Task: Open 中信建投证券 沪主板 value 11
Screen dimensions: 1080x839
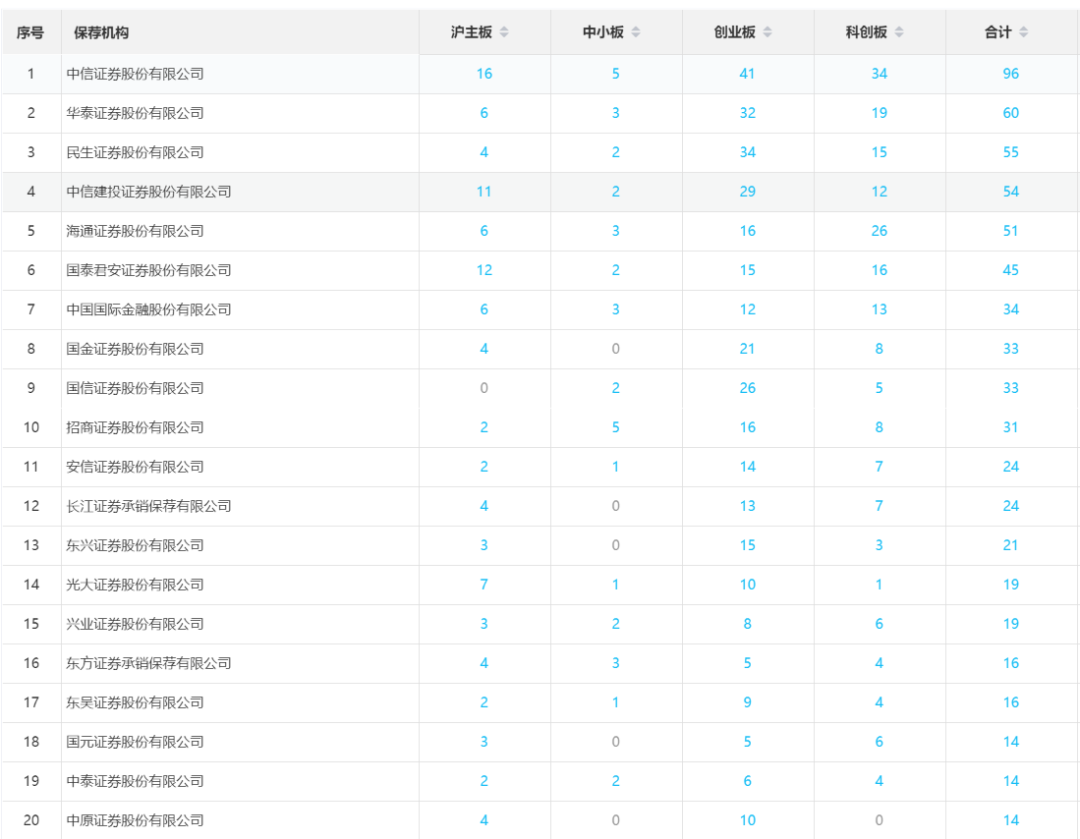Action: [484, 191]
